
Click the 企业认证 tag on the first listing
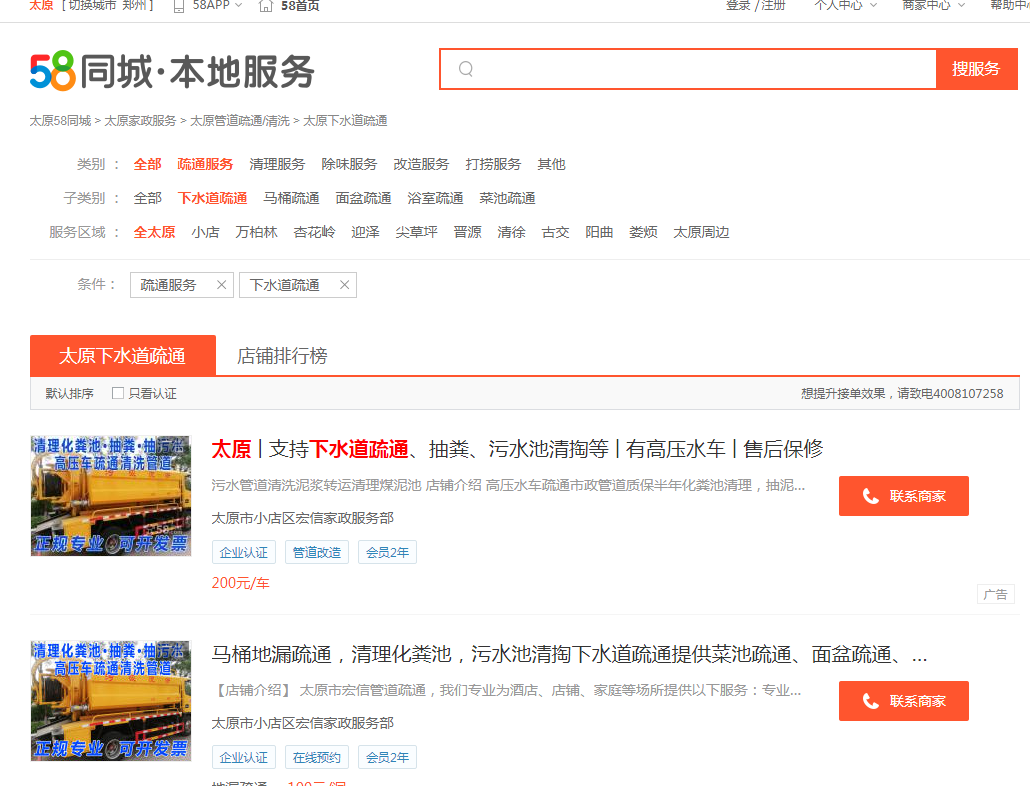pos(244,552)
